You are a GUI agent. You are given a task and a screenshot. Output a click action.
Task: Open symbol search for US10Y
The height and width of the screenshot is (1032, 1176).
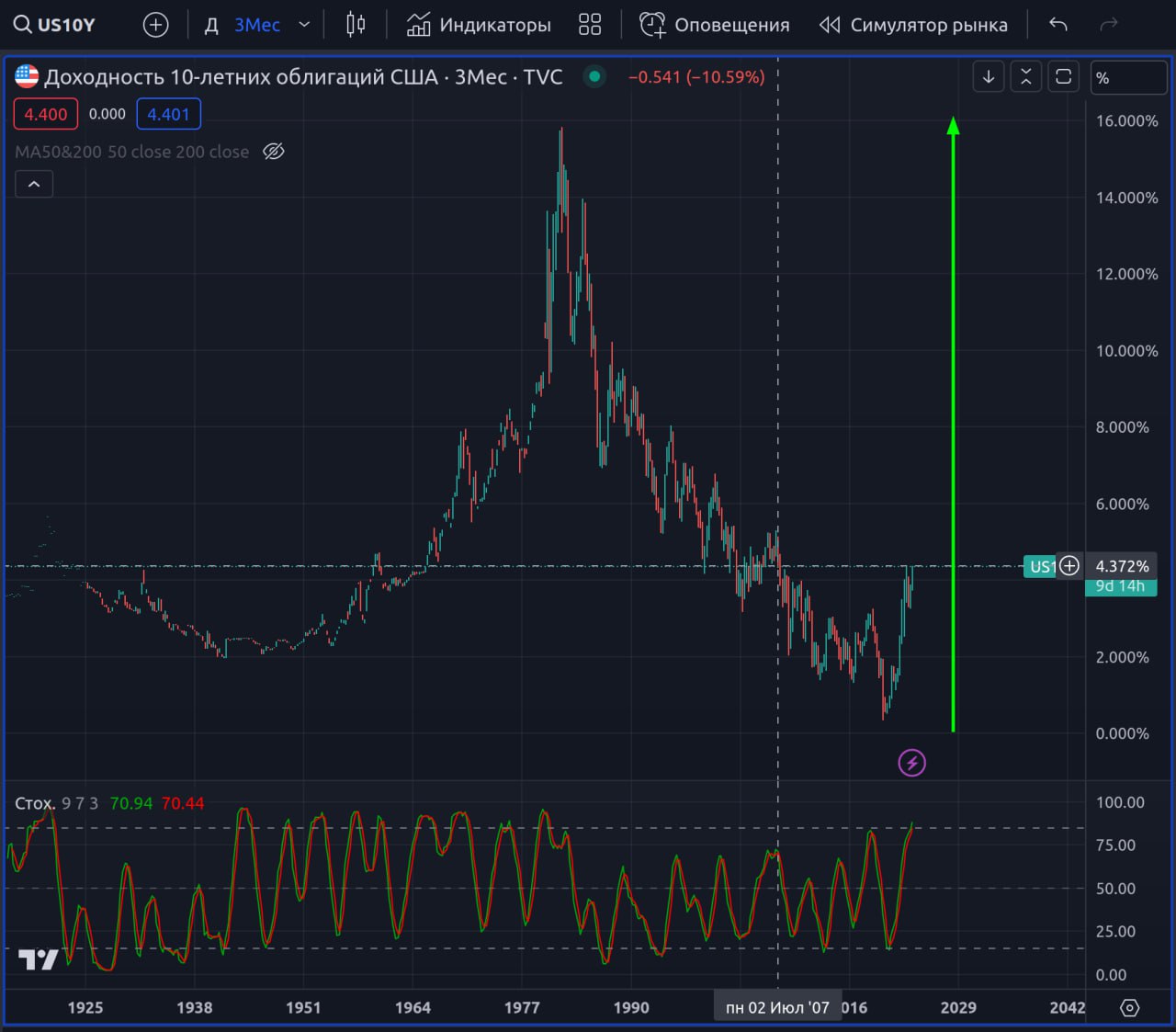pos(55,25)
